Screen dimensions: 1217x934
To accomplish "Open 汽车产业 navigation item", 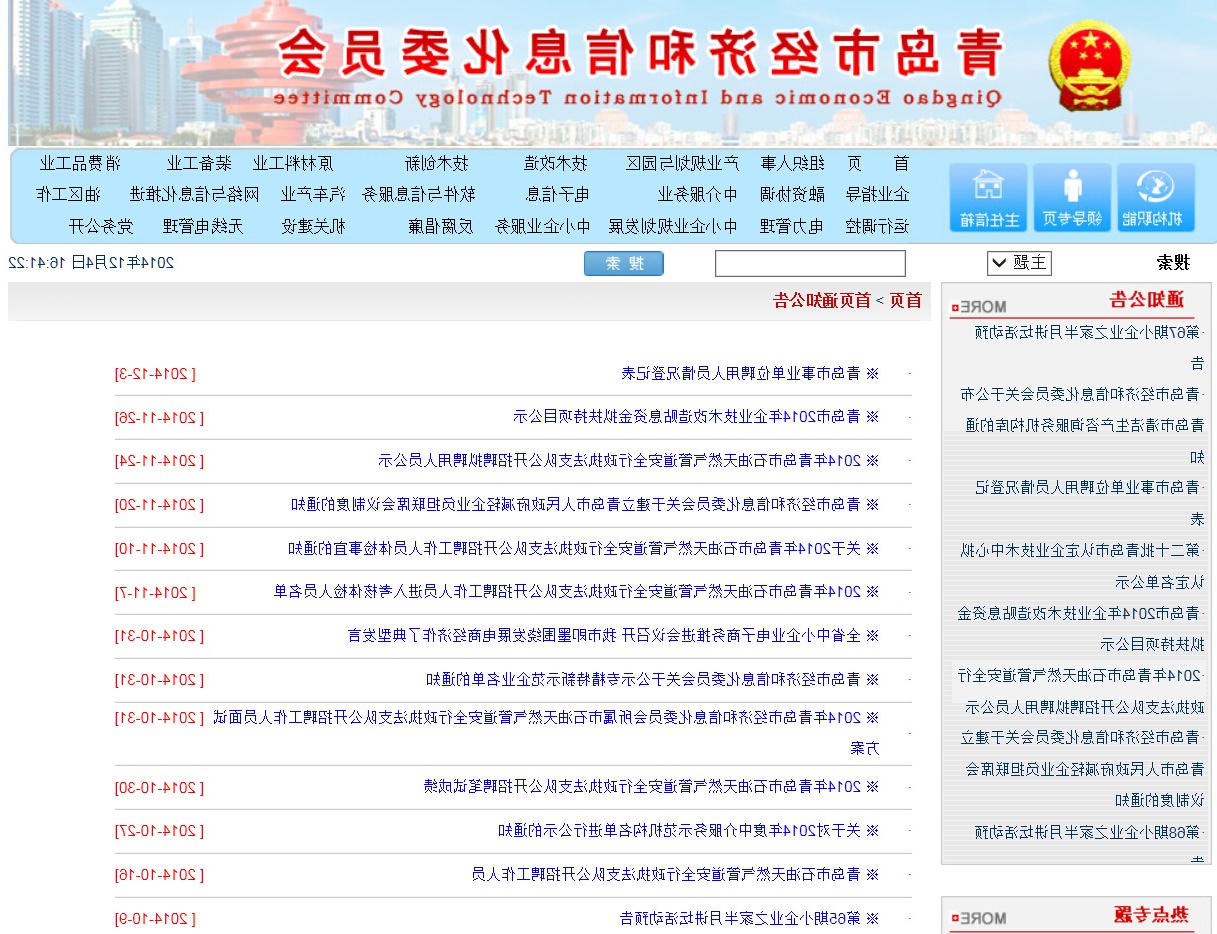I will coord(313,194).
